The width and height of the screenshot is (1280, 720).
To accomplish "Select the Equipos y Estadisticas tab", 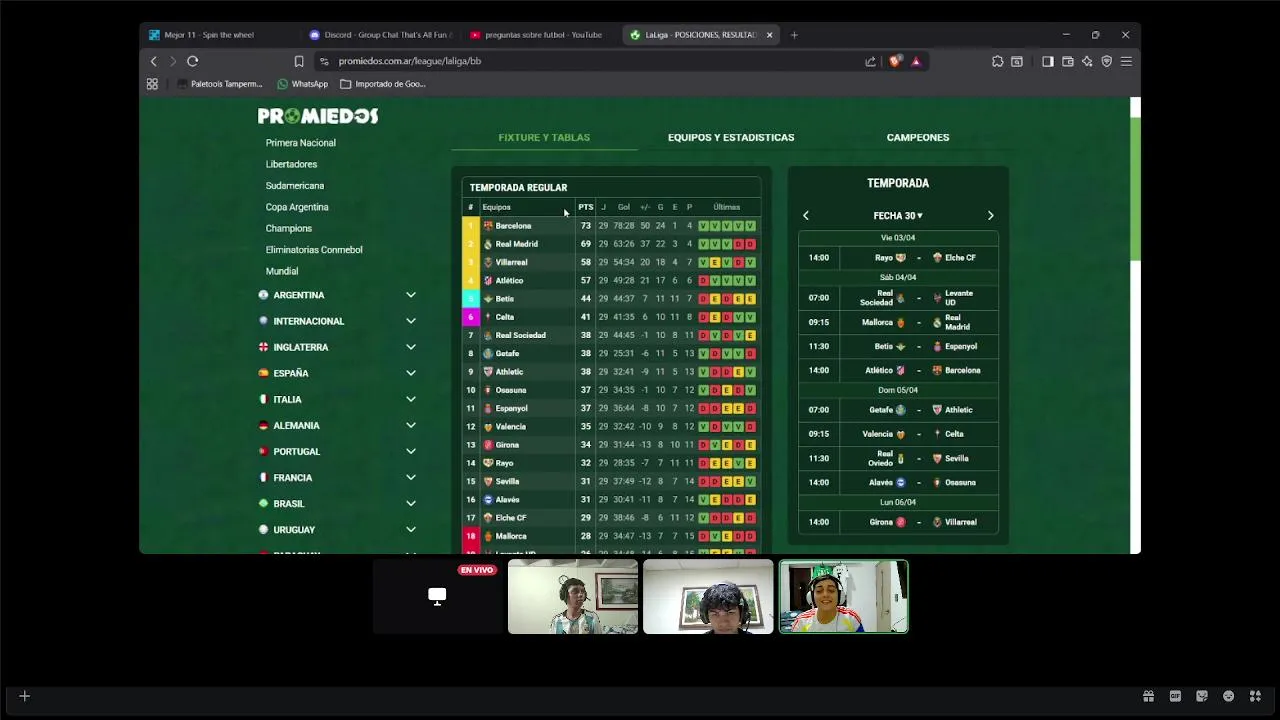I will 731,137.
